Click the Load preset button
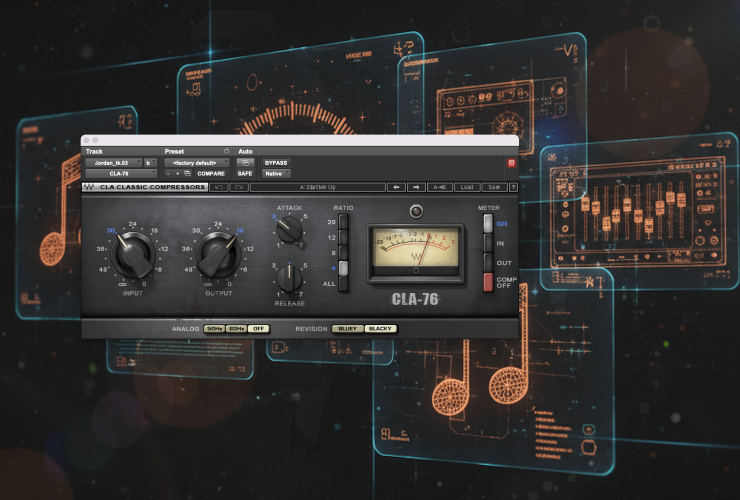Screen dimensions: 740x500 tap(467, 187)
